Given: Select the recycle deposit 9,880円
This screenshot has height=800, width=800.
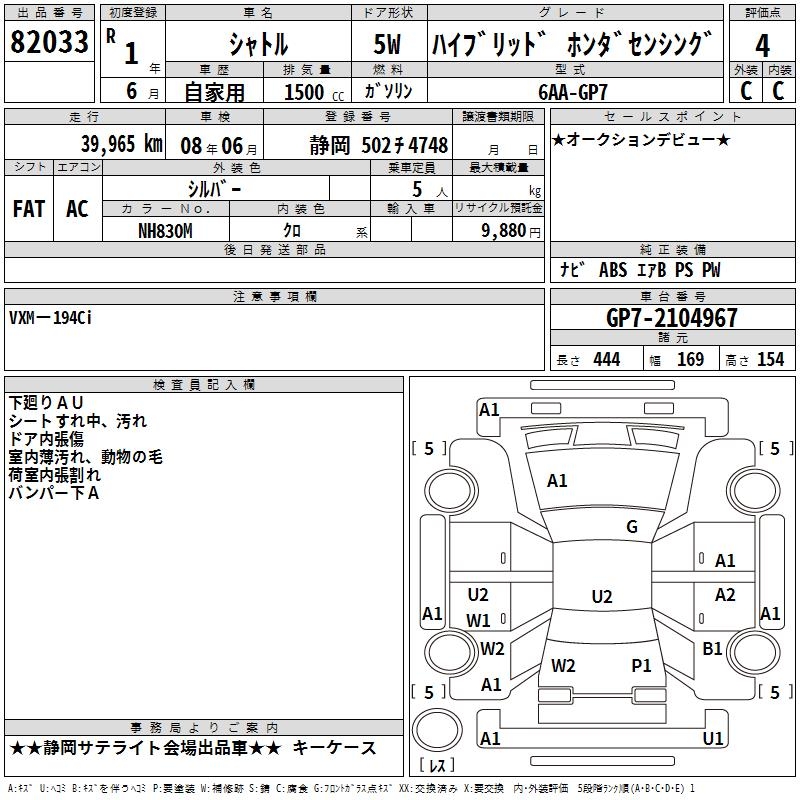Looking at the screenshot, I should point(511,231).
